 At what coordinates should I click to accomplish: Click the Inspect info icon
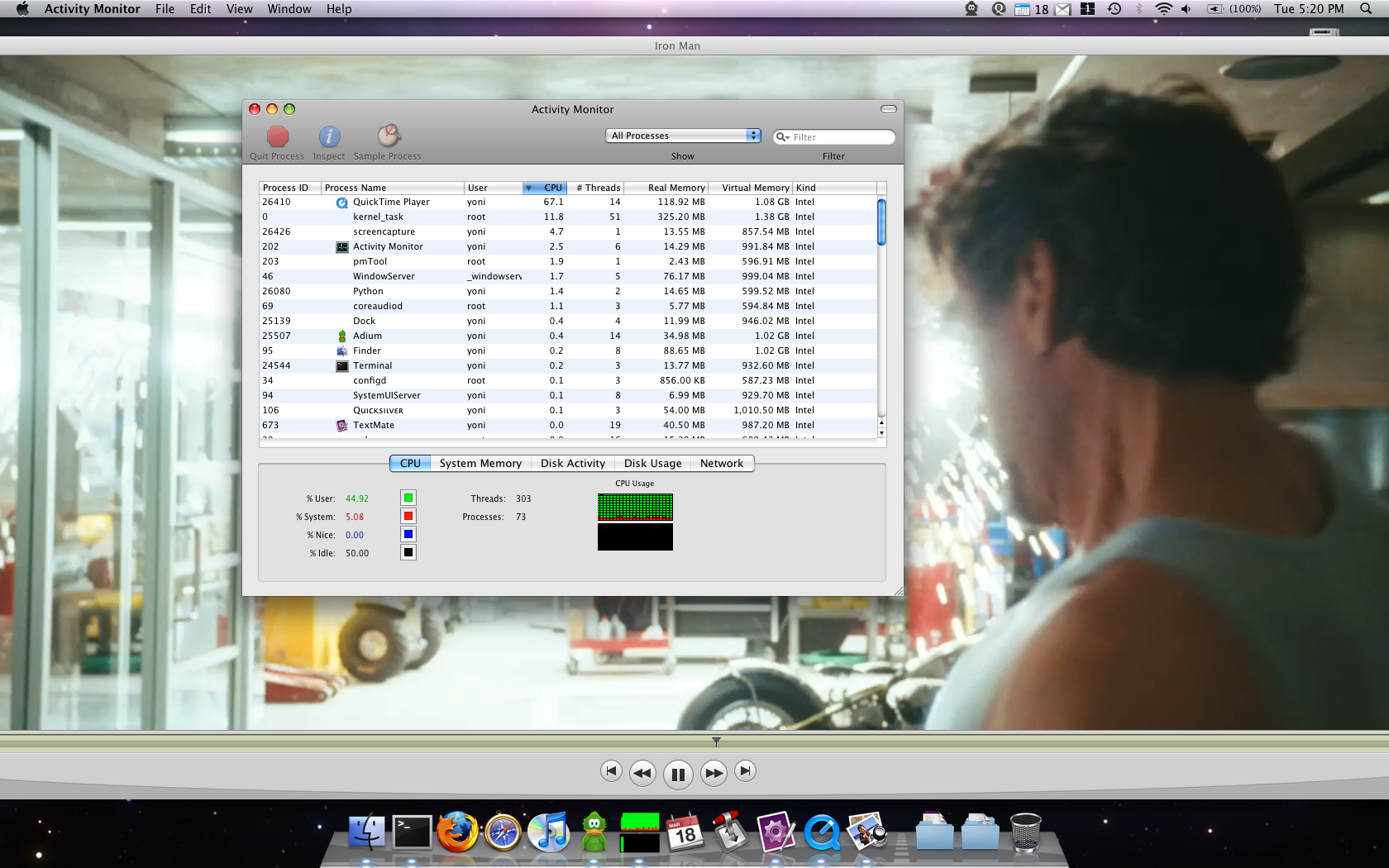[329, 136]
